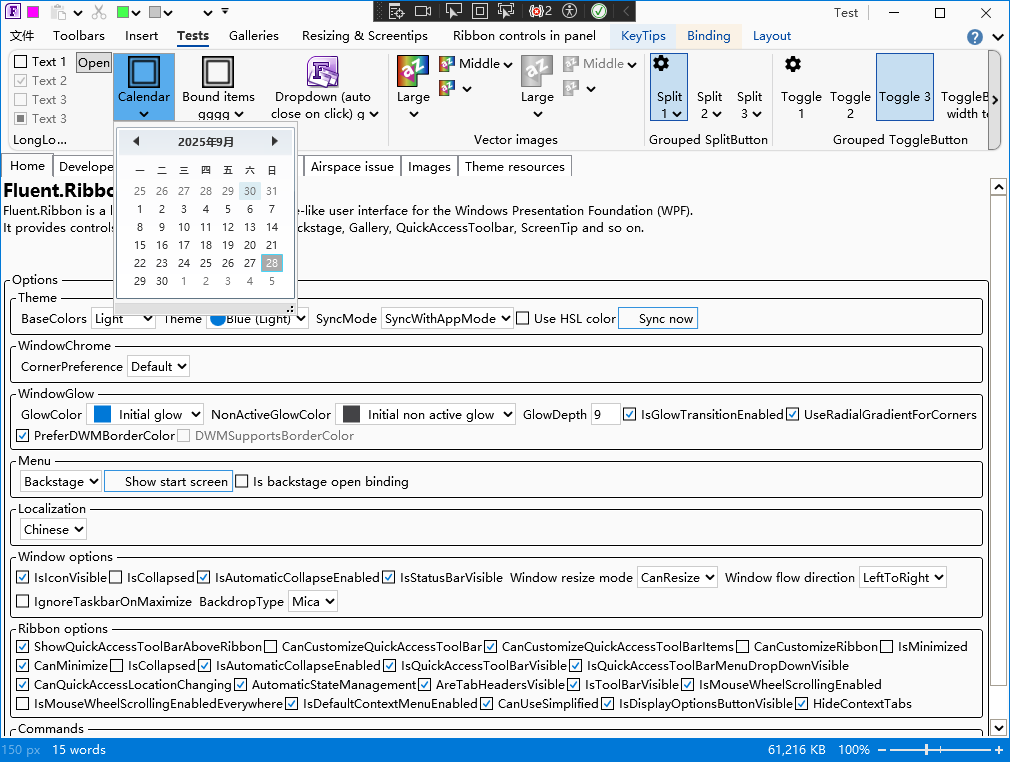The height and width of the screenshot is (762, 1010).
Task: Open the CornerPreference Default dropdown
Action: pos(158,367)
